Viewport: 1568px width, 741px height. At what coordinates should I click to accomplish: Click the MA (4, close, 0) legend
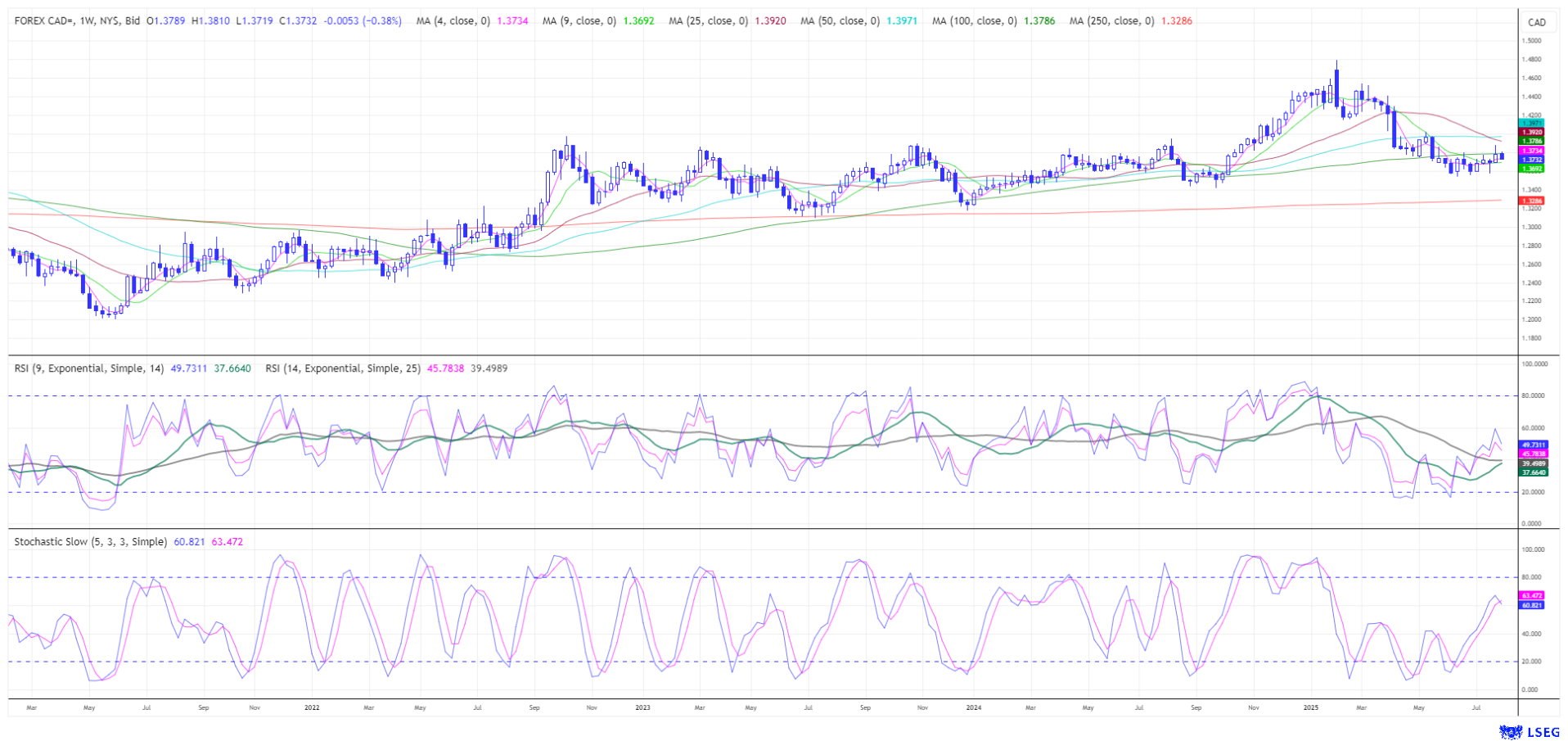pos(453,21)
